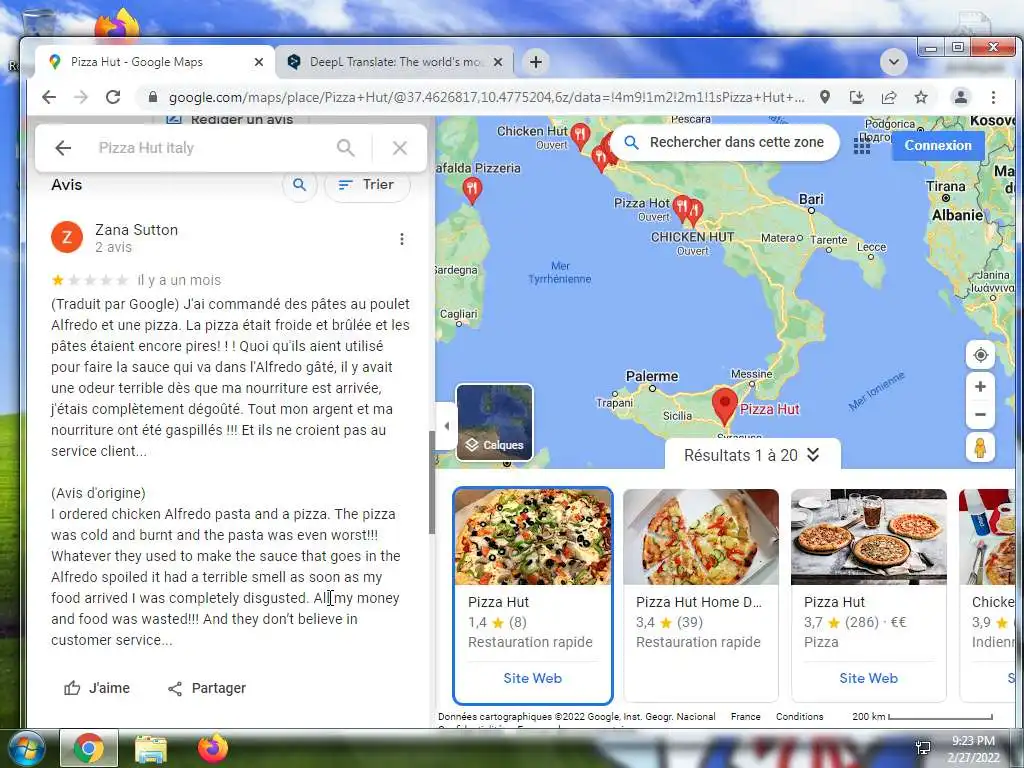Viewport: 1024px width, 768px height.
Task: Share this page via the address bar icon
Action: [x=889, y=97]
